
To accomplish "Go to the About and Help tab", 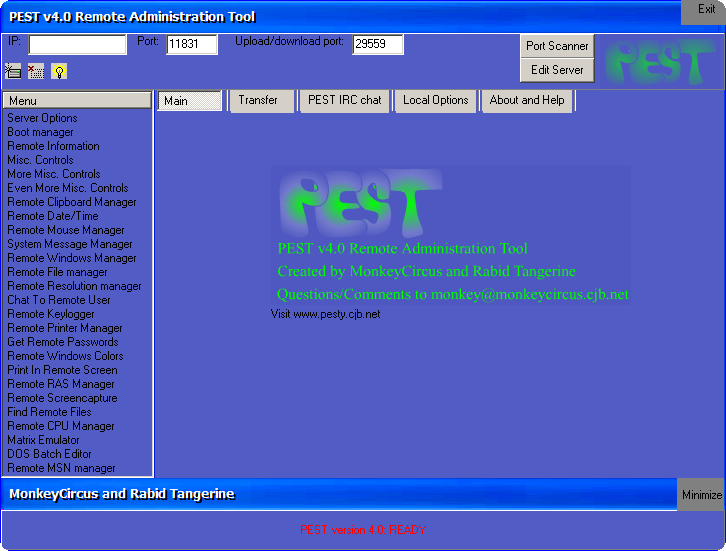I will 527,100.
